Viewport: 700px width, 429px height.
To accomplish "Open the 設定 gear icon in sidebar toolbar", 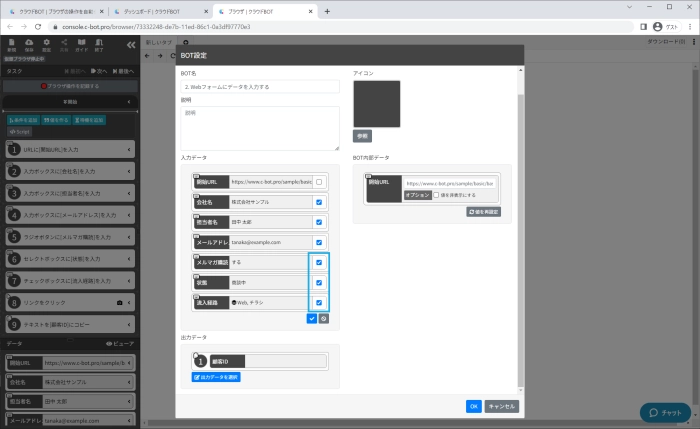I will [x=47, y=44].
